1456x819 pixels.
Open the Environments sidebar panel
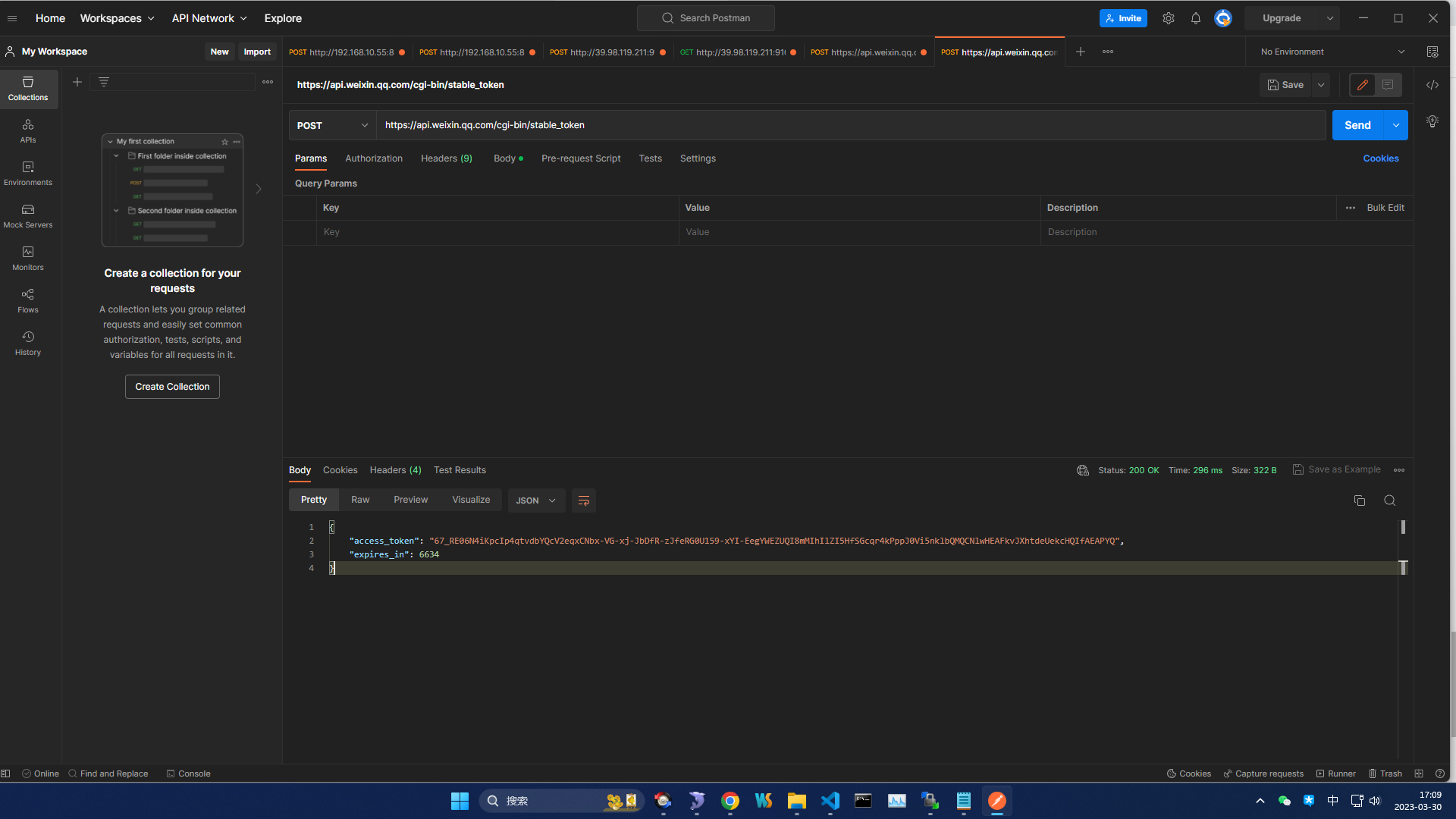click(28, 174)
